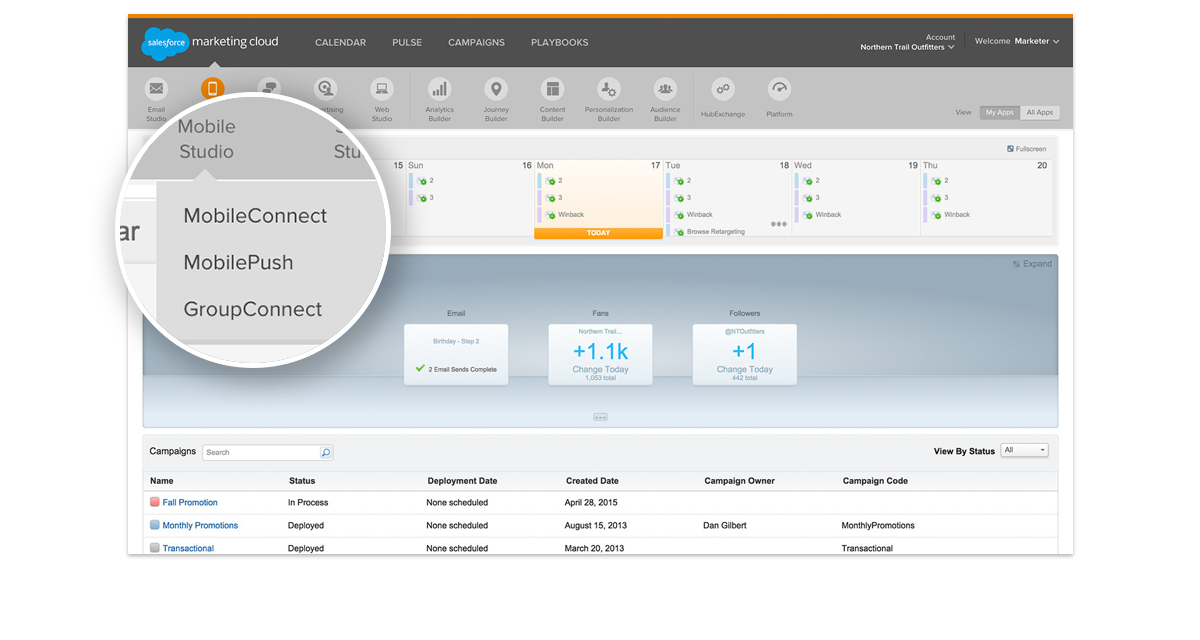The image size is (1200, 640).
Task: Click the Salesforce Marketing Cloud logo
Action: coord(211,42)
